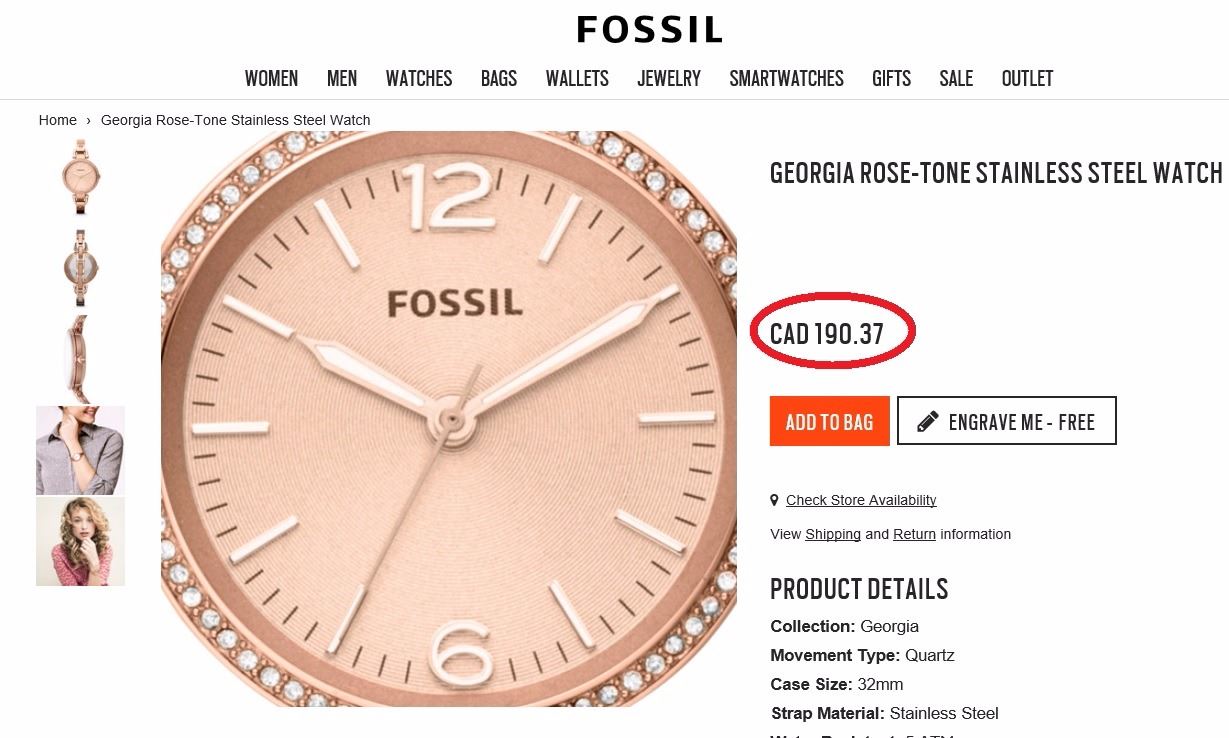Go to the Outlet page
The width and height of the screenshot is (1229, 738).
coord(1027,78)
